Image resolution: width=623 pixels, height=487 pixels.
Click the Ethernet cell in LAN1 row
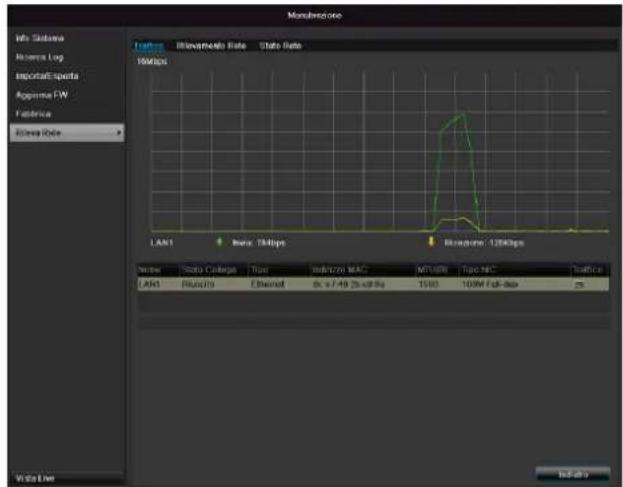click(267, 284)
